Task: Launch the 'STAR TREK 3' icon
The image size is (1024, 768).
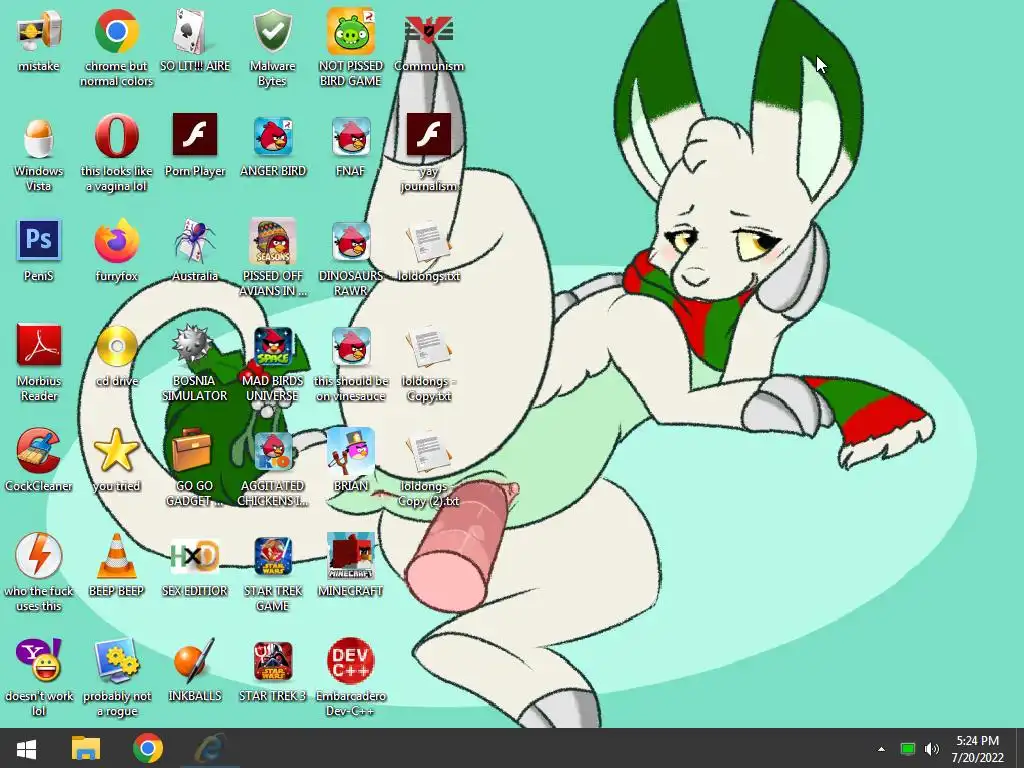Action: (272, 660)
